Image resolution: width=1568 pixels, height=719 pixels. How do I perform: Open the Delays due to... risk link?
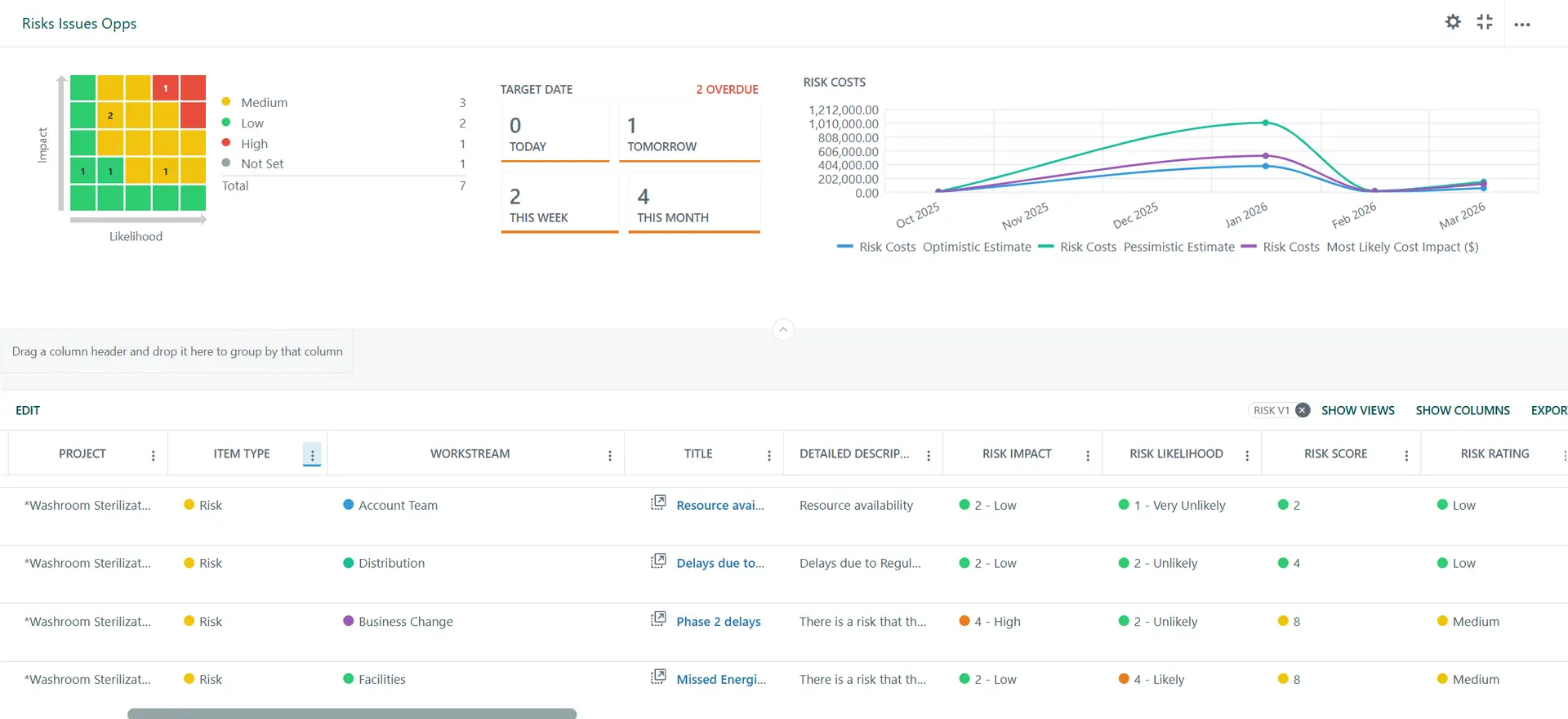tap(719, 563)
